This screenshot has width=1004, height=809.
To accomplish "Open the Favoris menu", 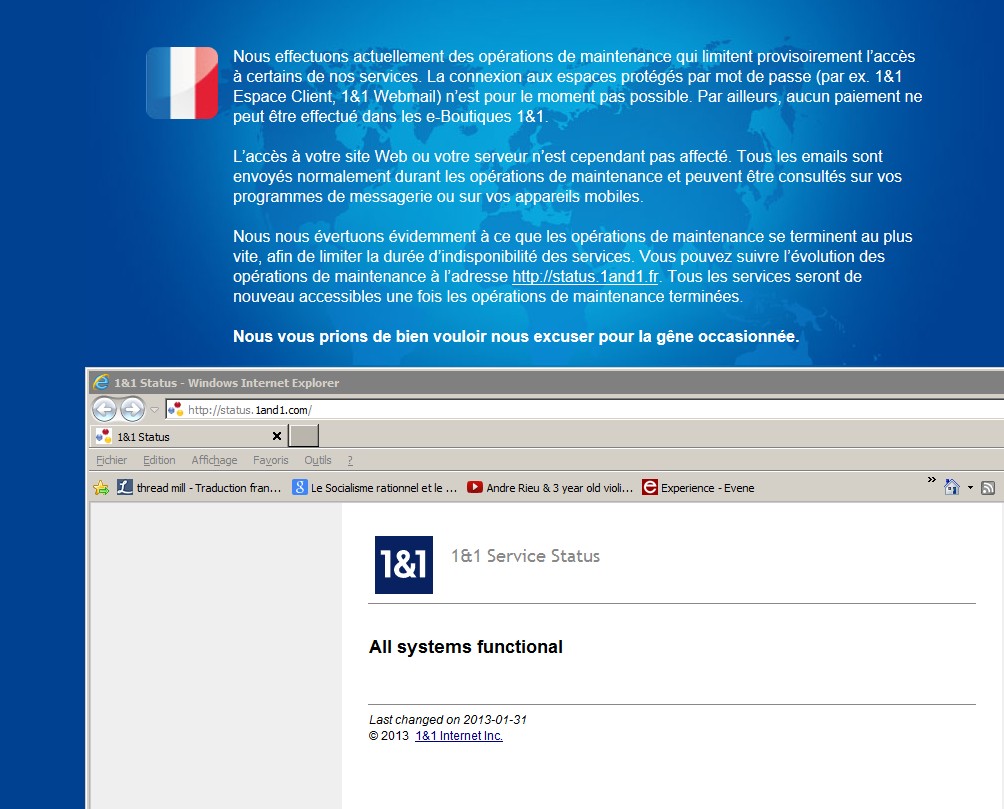I will [x=270, y=460].
